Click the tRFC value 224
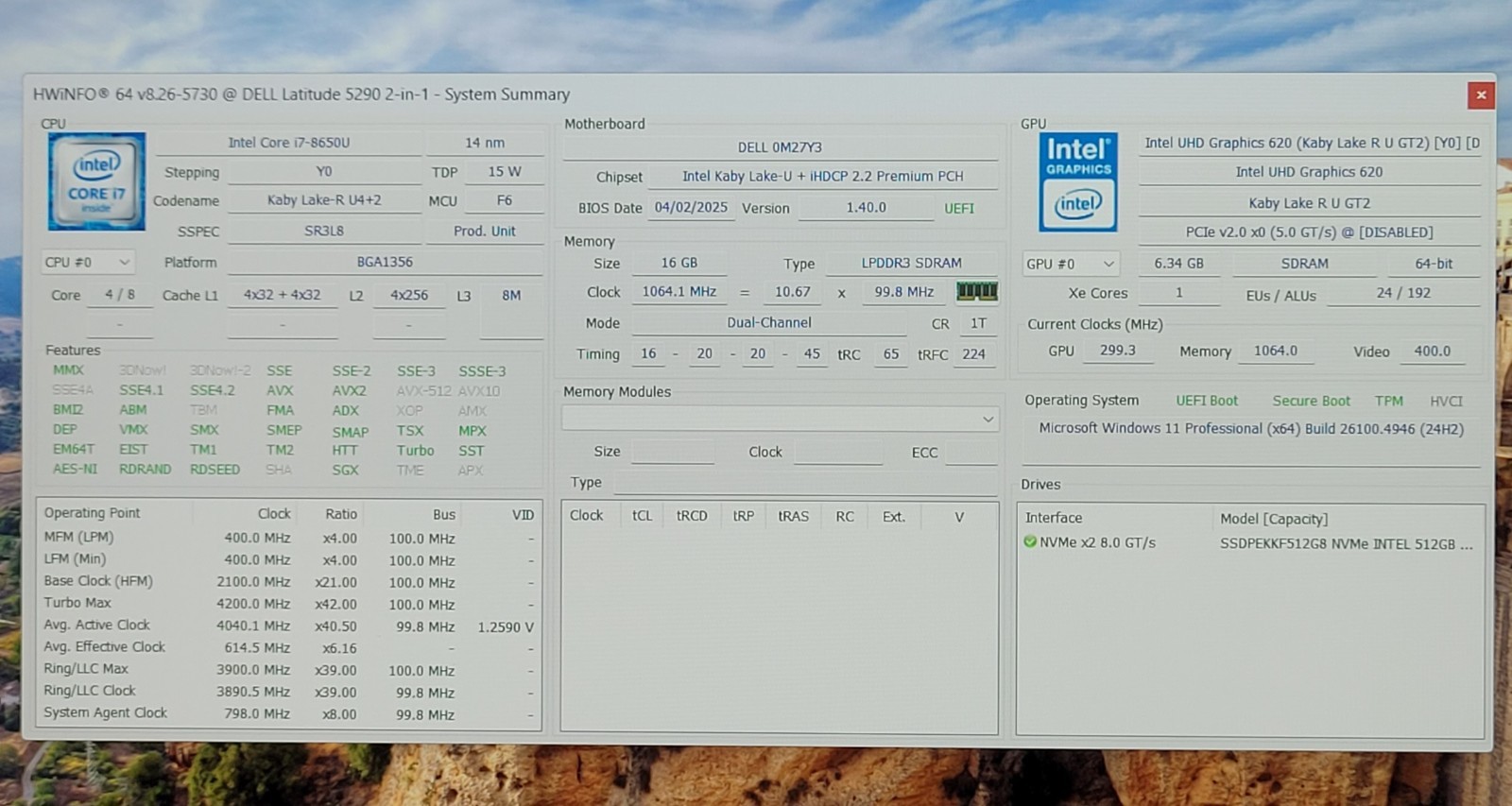This screenshot has width=1512, height=806. click(x=974, y=354)
